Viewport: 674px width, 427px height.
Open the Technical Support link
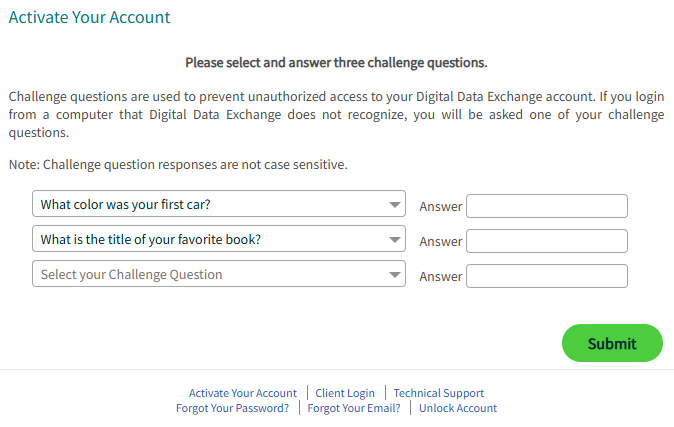click(x=438, y=393)
